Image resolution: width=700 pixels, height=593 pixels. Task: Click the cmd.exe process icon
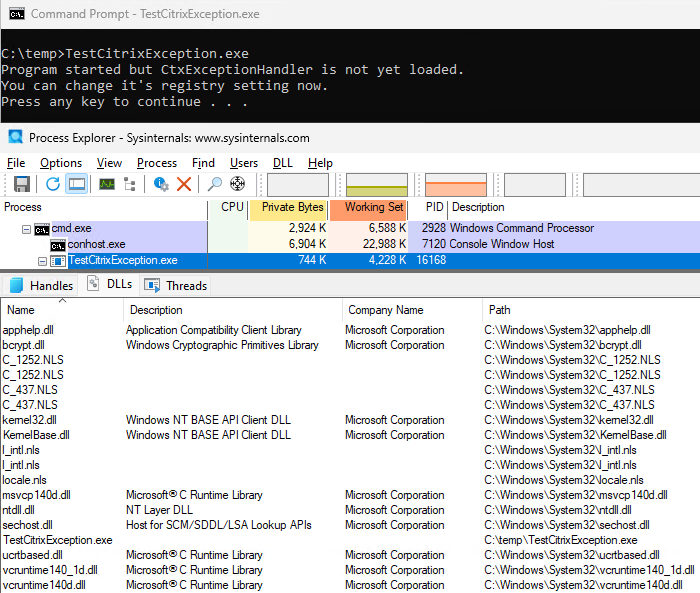tap(42, 229)
